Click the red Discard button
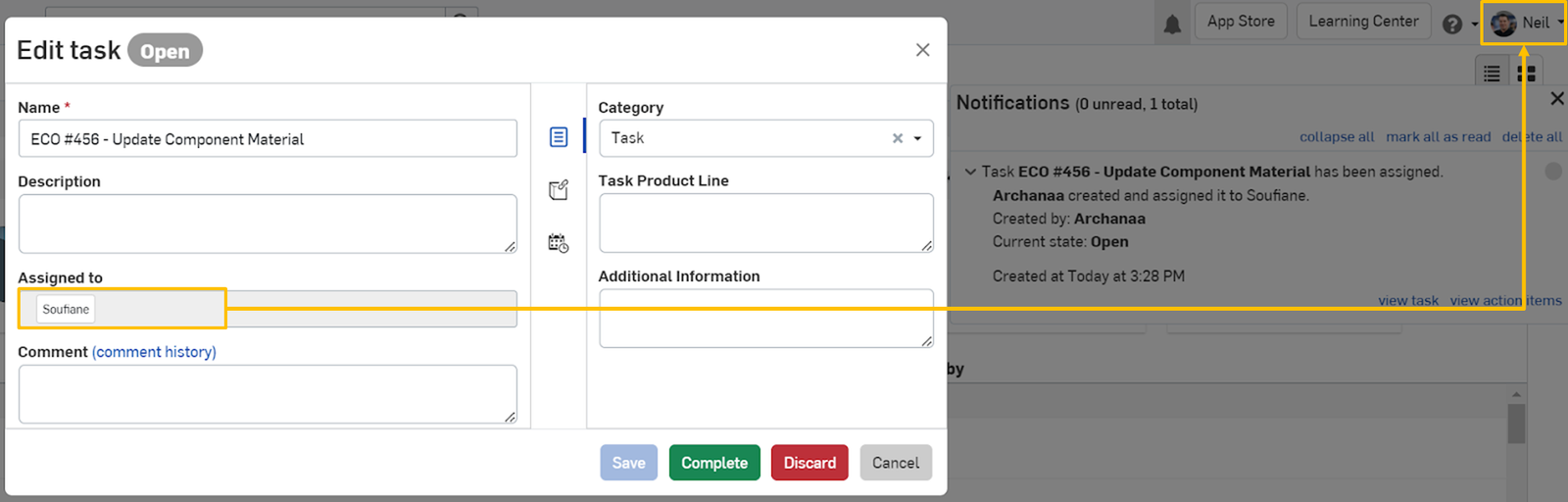Image resolution: width=1568 pixels, height=502 pixels. coord(809,463)
